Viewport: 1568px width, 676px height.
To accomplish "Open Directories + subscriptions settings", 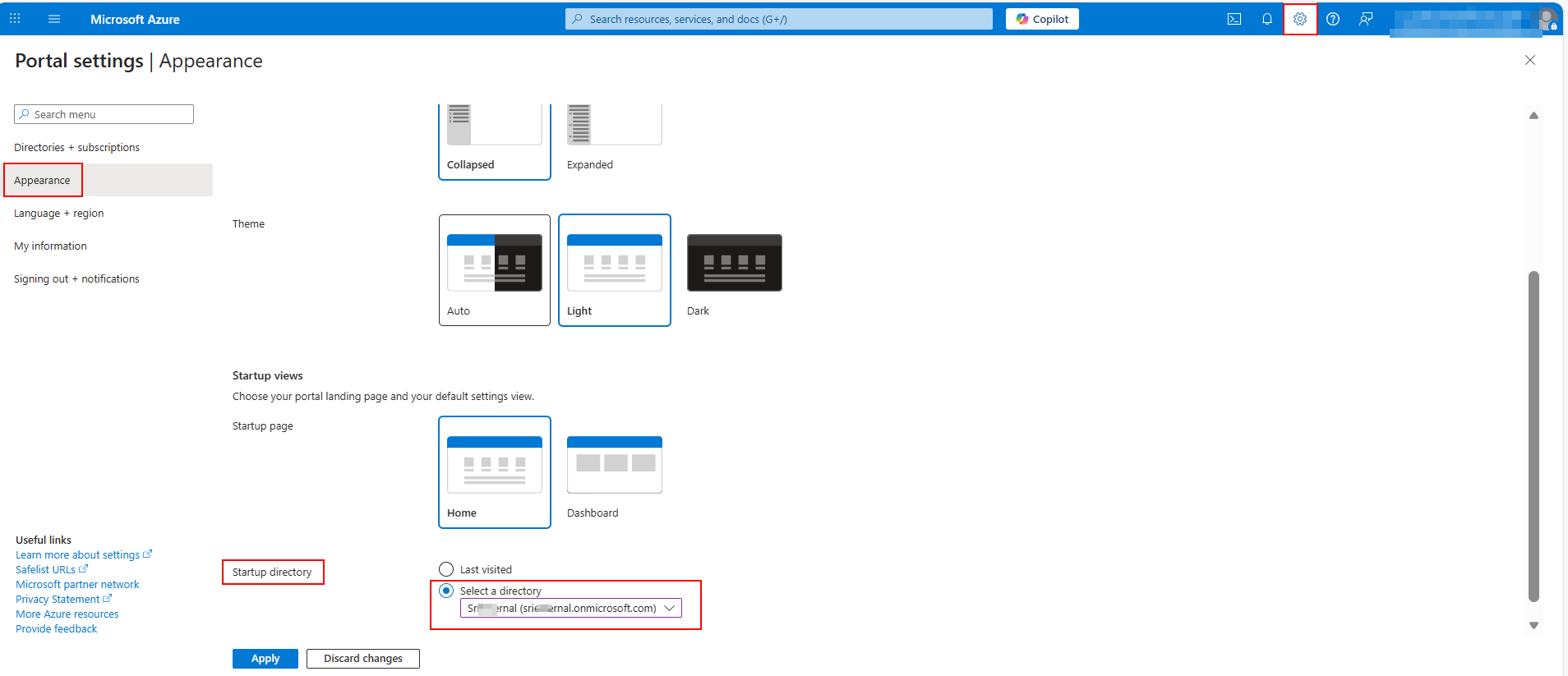I will coord(76,147).
